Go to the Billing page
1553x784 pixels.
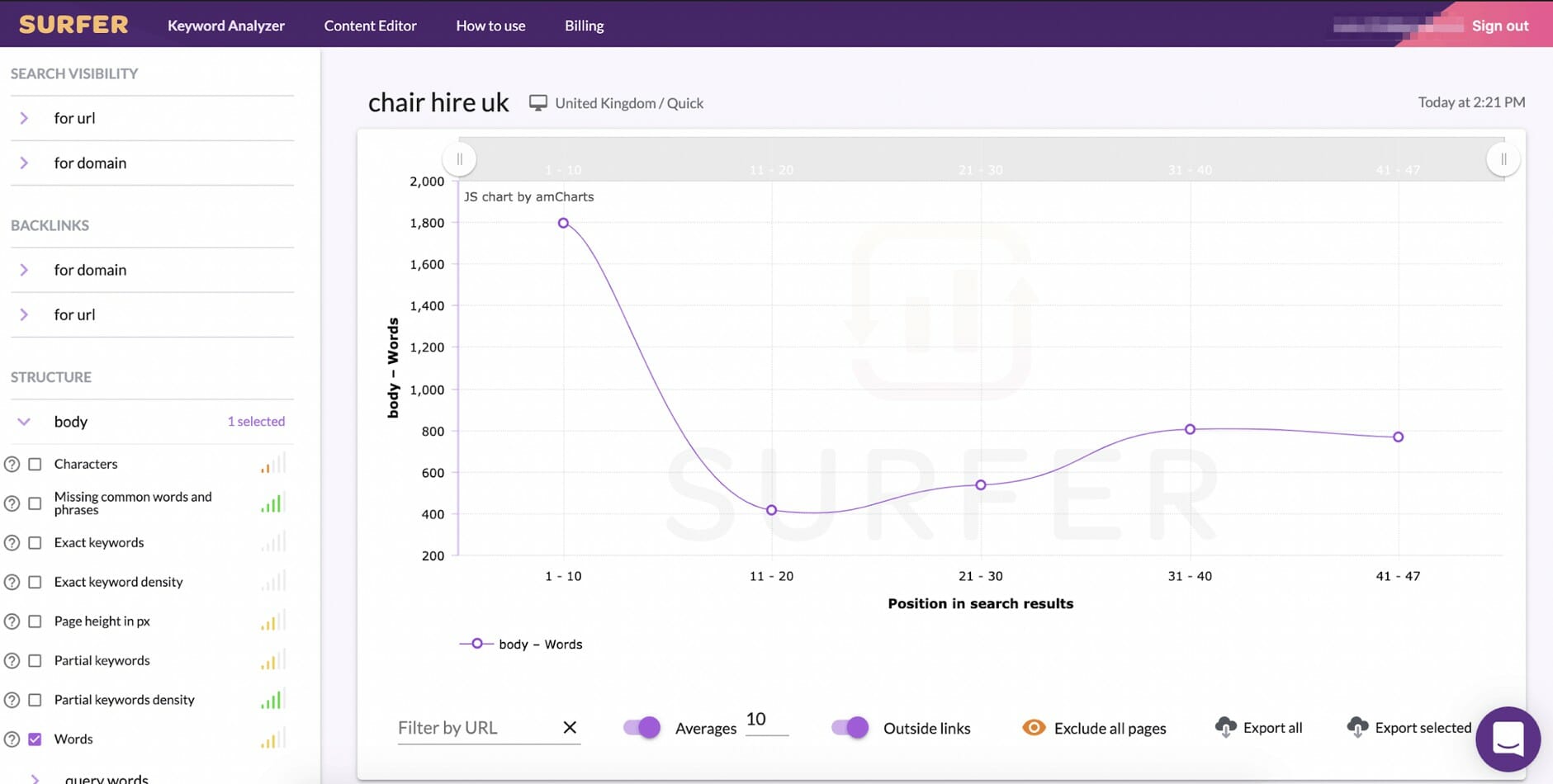584,26
